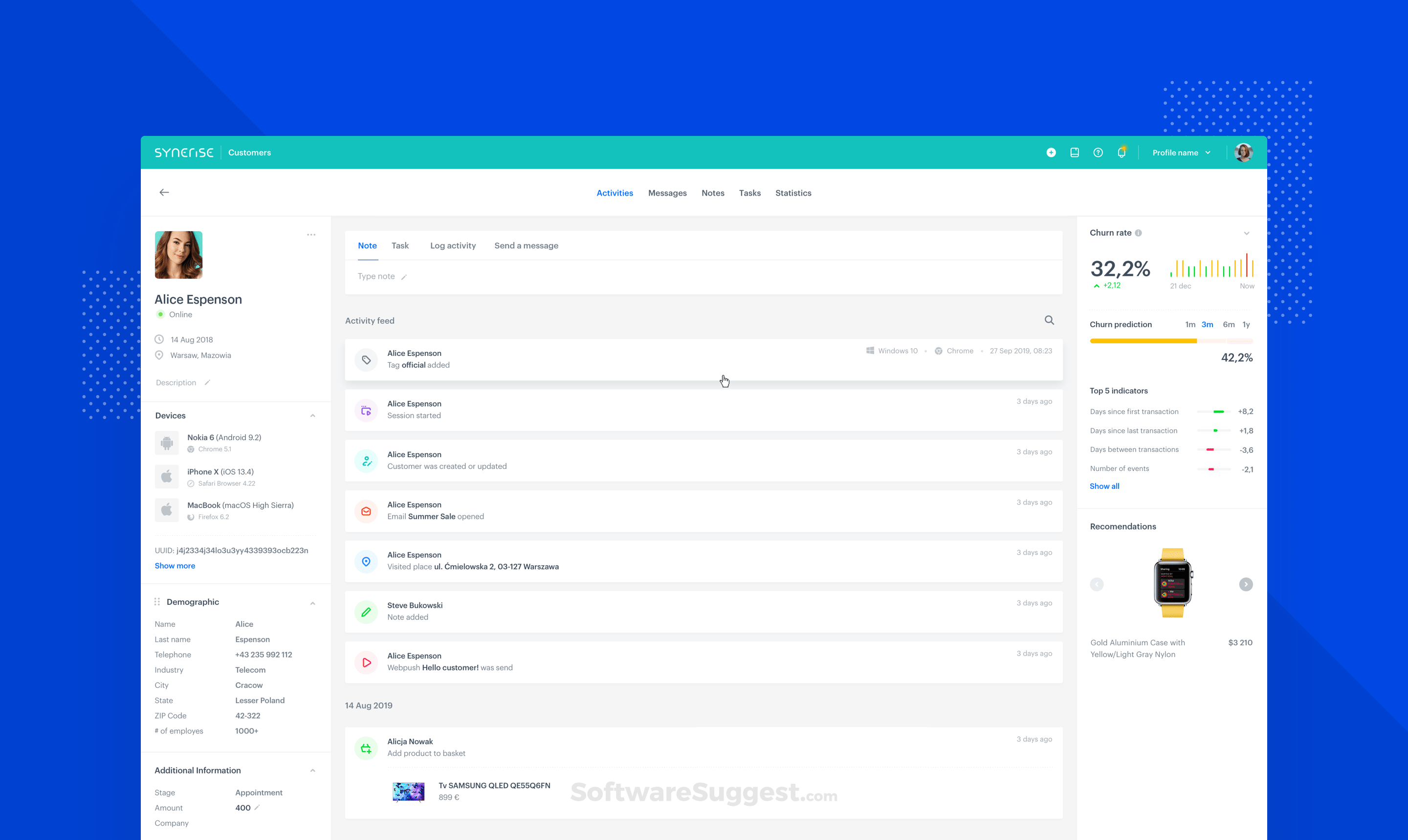Click the Churn rate info icon
This screenshot has height=840, width=1408.
point(1139,233)
